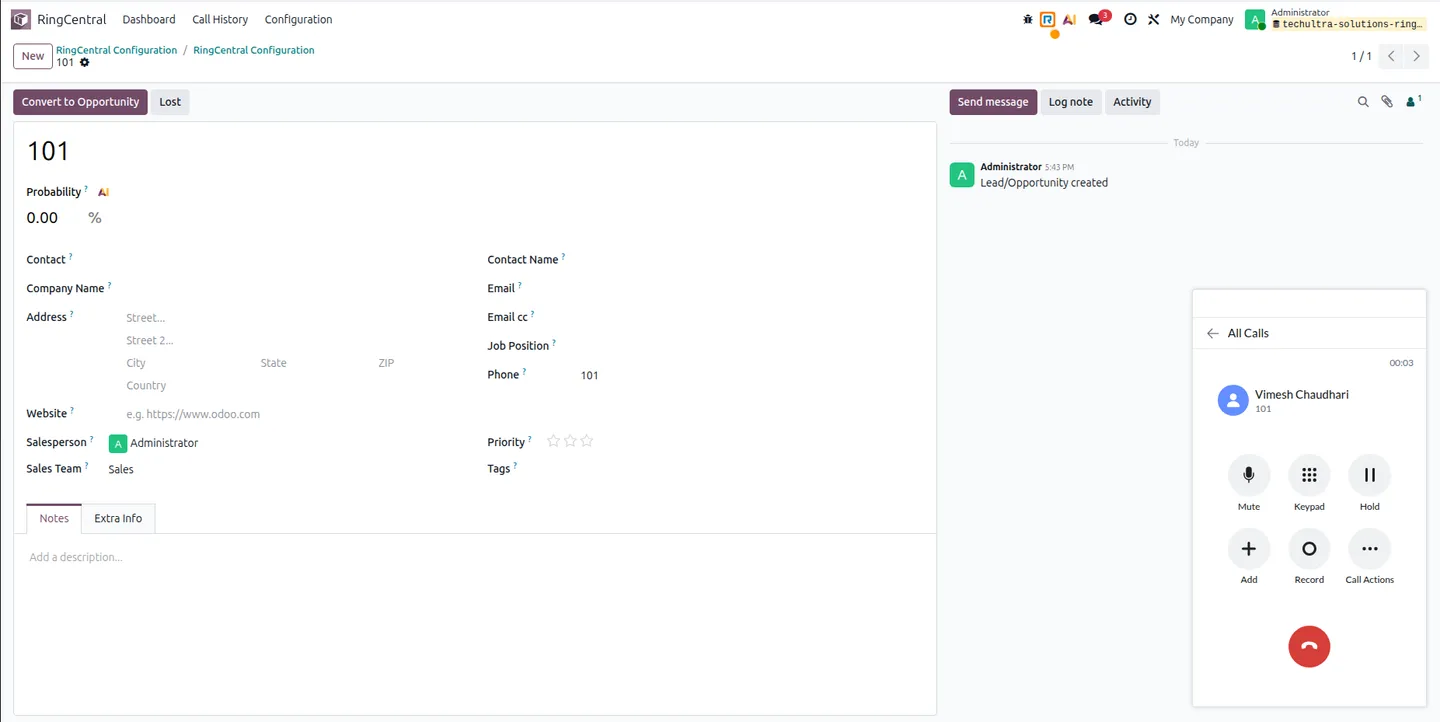Go back to All Calls arrow
1440x722 pixels.
pos(1213,333)
